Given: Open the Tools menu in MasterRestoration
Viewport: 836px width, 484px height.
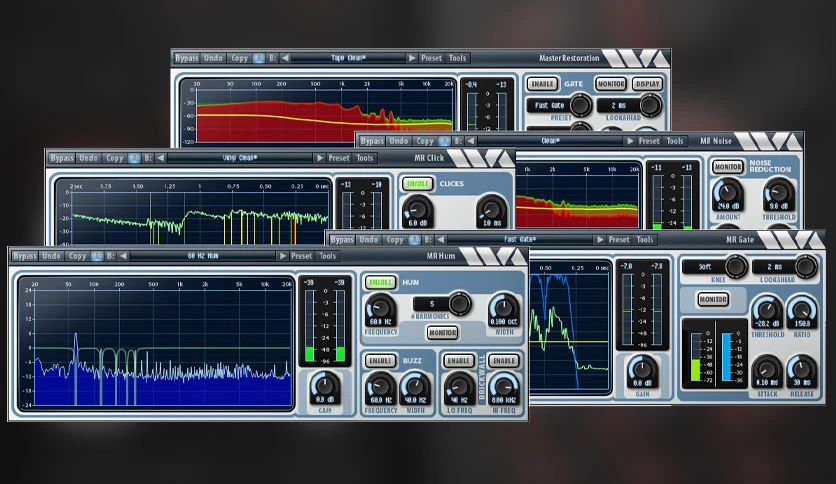Looking at the screenshot, I should (457, 58).
